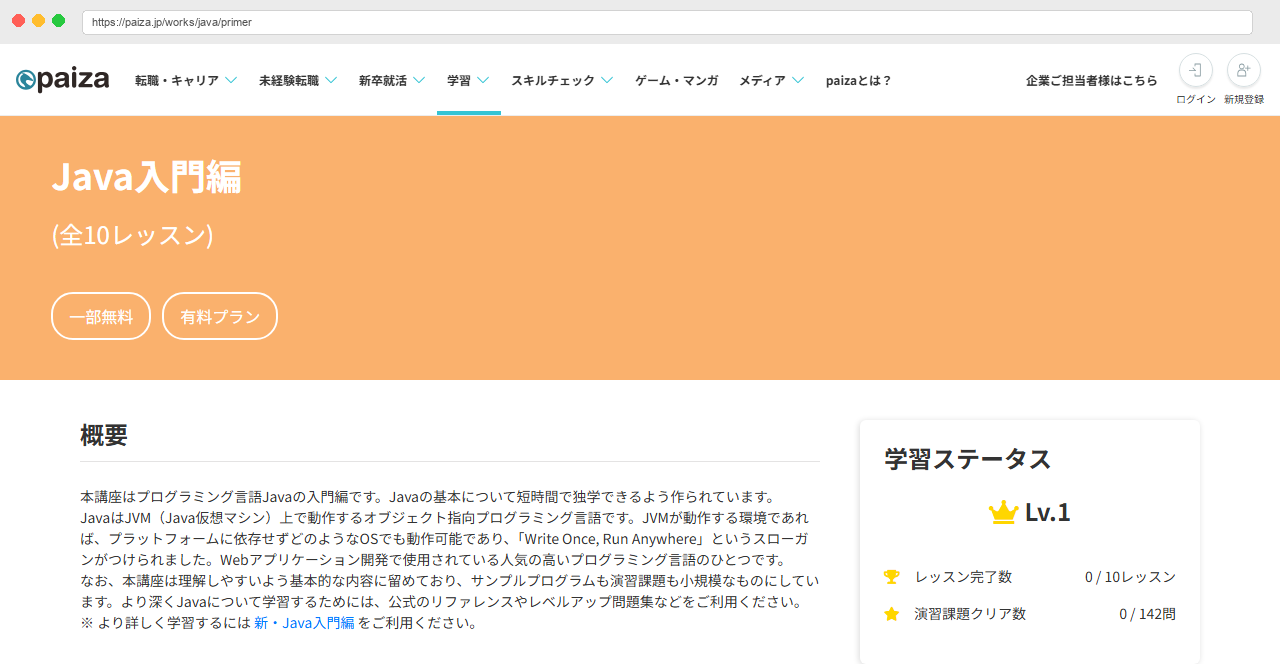Expand the メディア chevron
Viewport: 1280px width, 664px height.
pyautogui.click(x=798, y=80)
